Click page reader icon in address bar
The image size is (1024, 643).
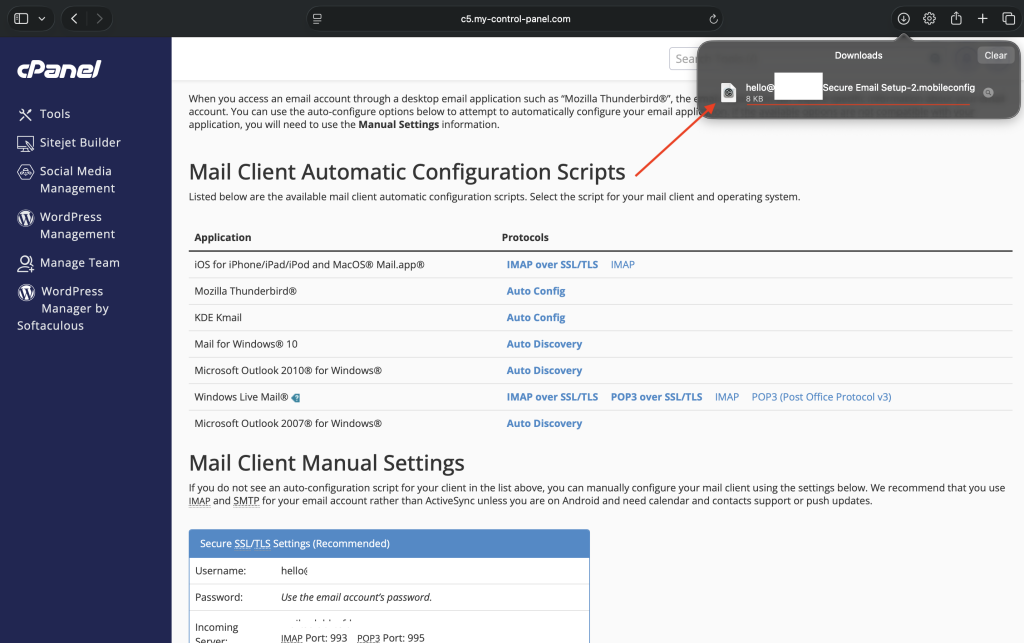point(317,19)
